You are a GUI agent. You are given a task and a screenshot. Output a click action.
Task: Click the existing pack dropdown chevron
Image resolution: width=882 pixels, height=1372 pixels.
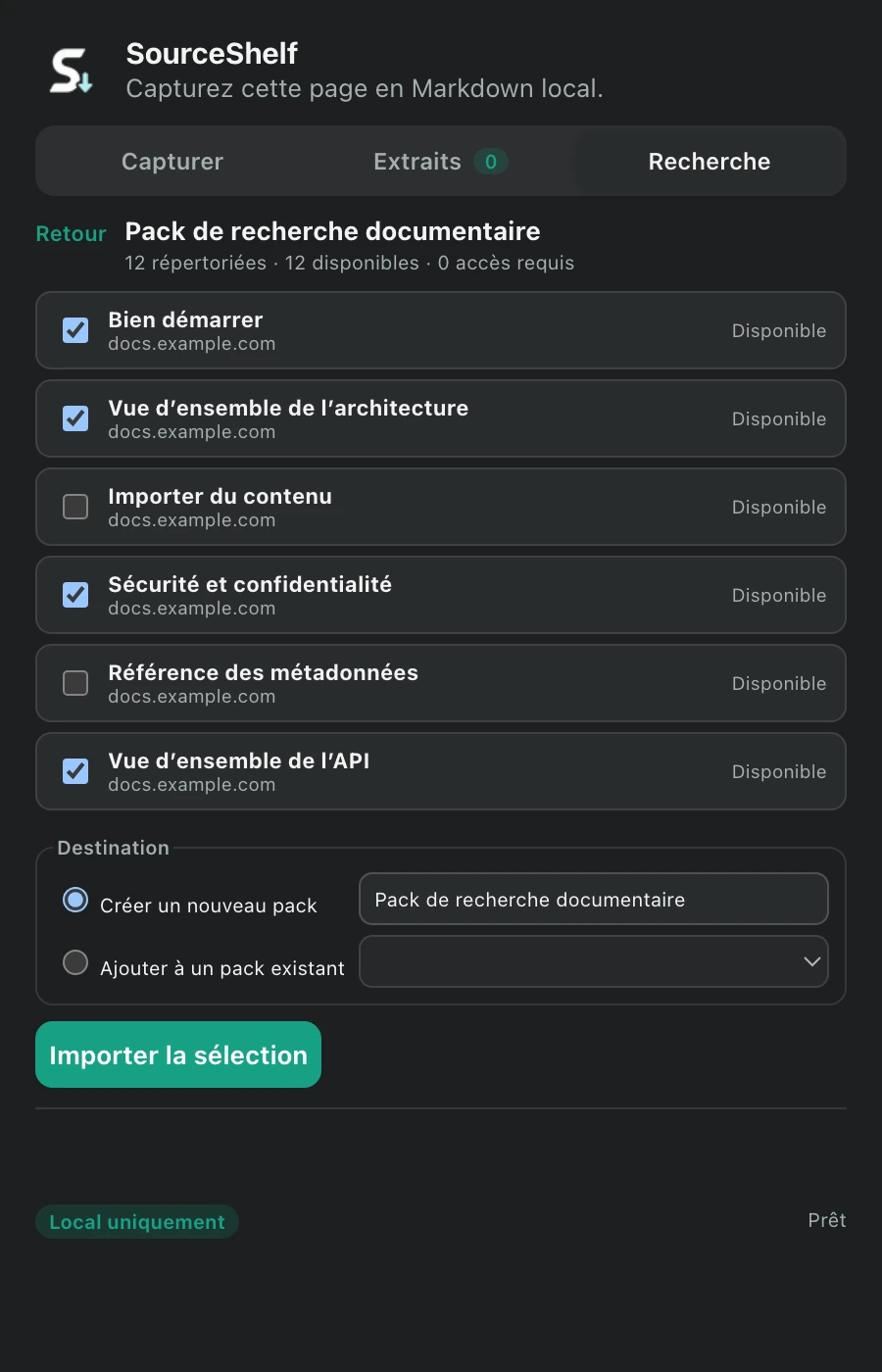811,961
